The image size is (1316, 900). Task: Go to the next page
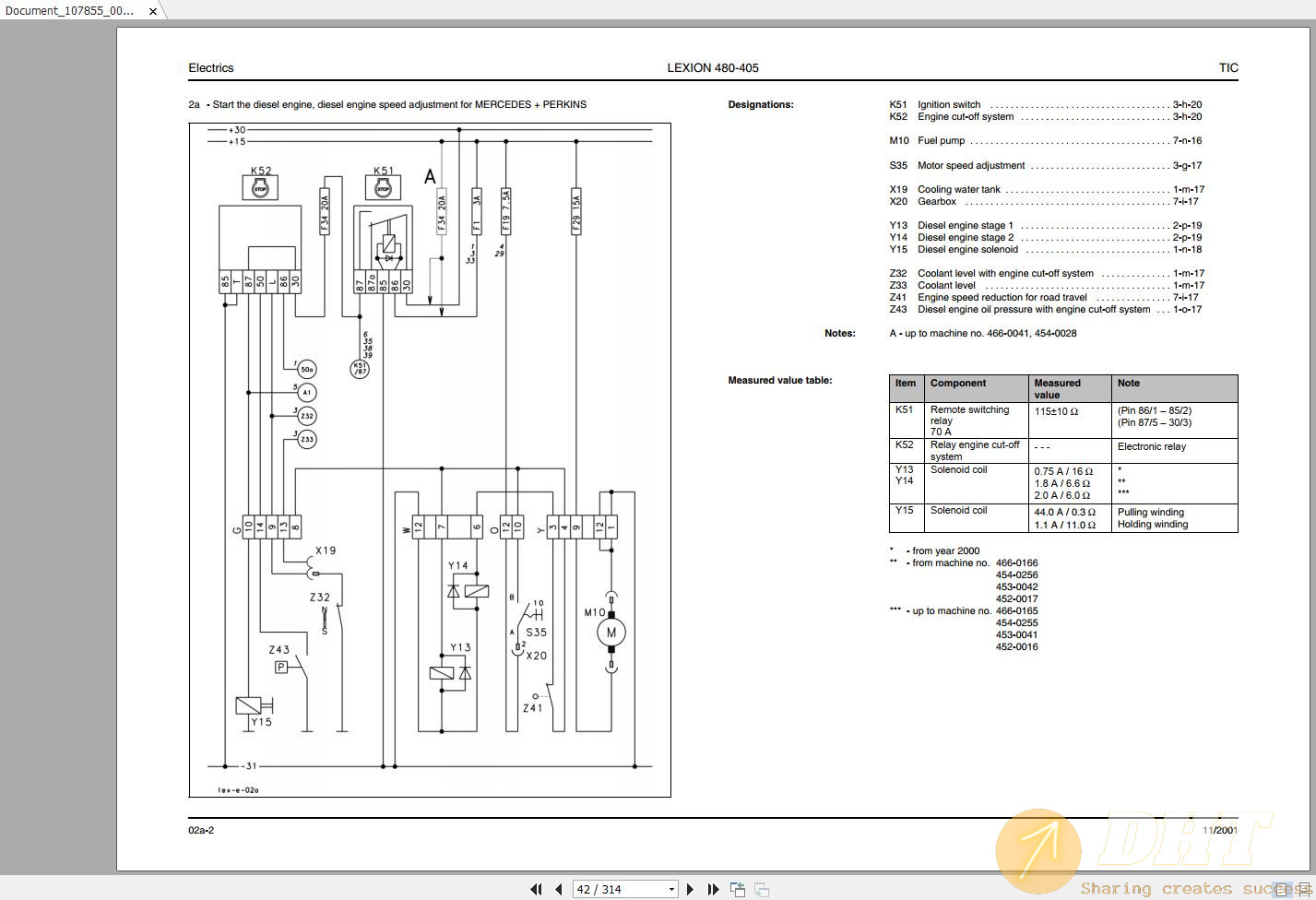(x=690, y=889)
